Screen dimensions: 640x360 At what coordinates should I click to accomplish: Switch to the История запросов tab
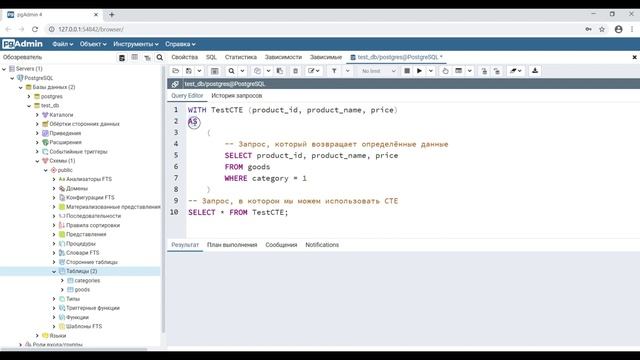click(237, 96)
